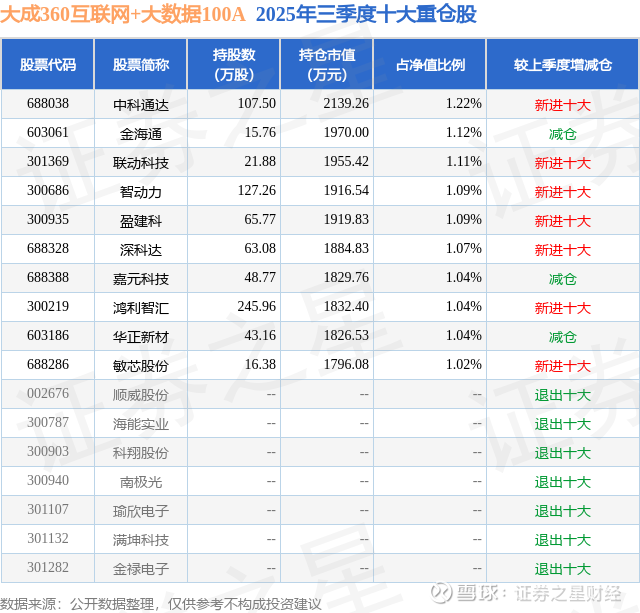Screen dimensions: 640x613
Task: Click the 1.22% ratio cell
Action: point(464,103)
